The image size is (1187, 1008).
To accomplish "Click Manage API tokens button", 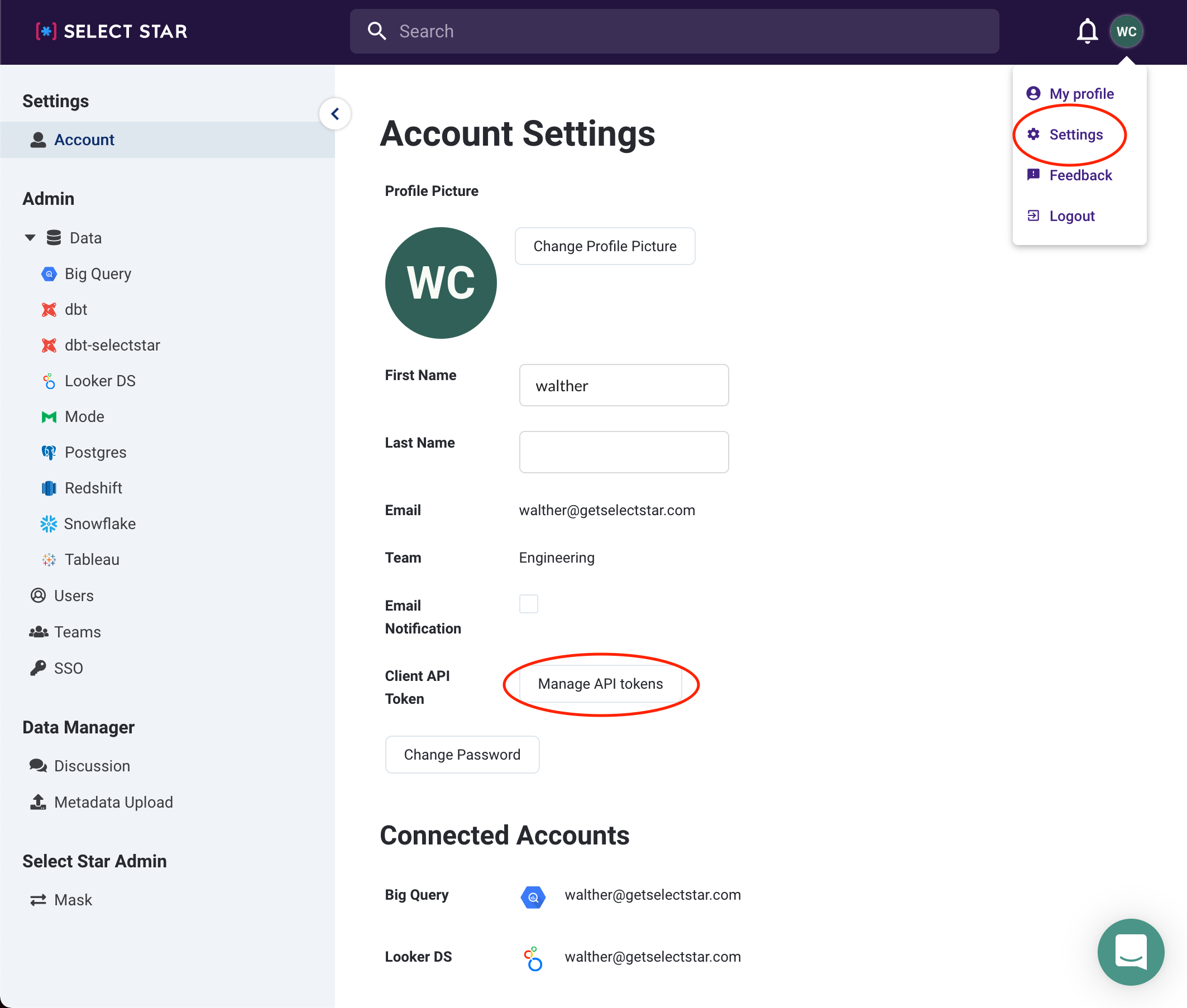I will tap(600, 684).
